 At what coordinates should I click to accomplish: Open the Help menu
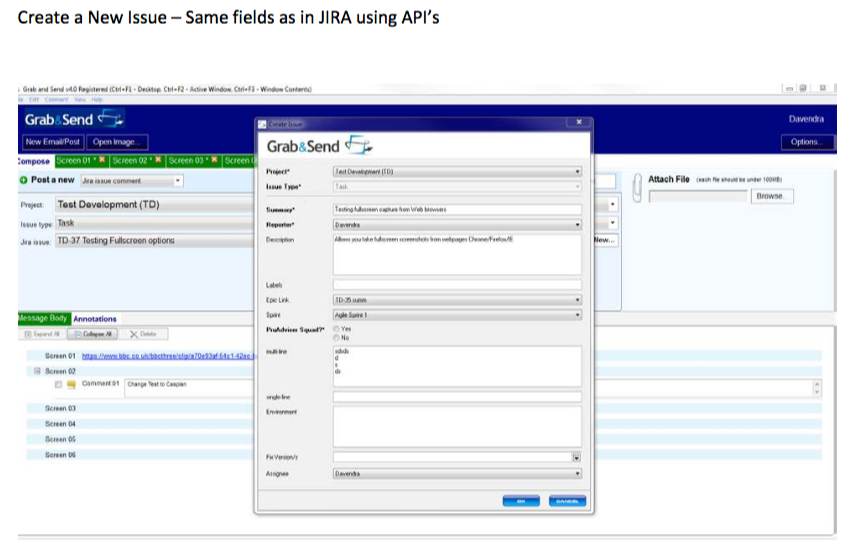point(97,100)
